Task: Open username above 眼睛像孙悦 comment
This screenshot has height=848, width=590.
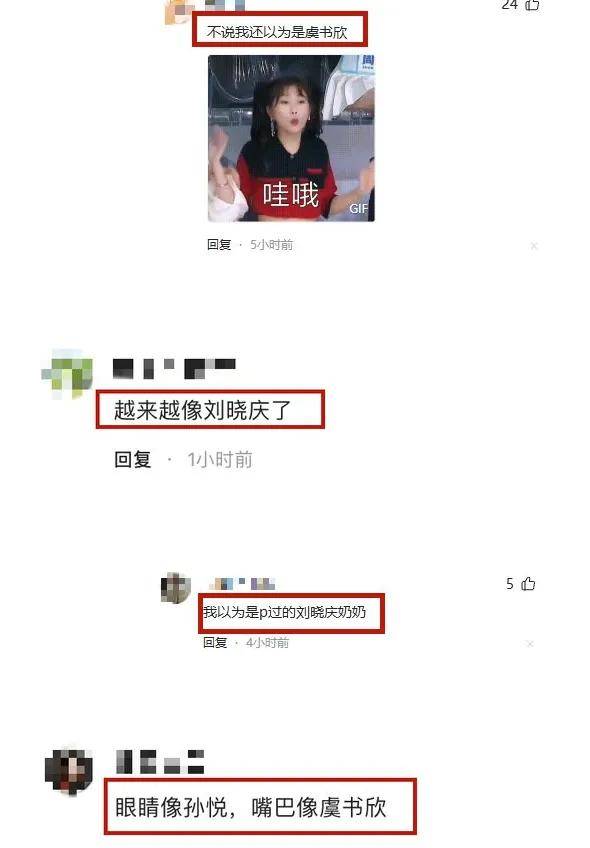Action: (160, 761)
